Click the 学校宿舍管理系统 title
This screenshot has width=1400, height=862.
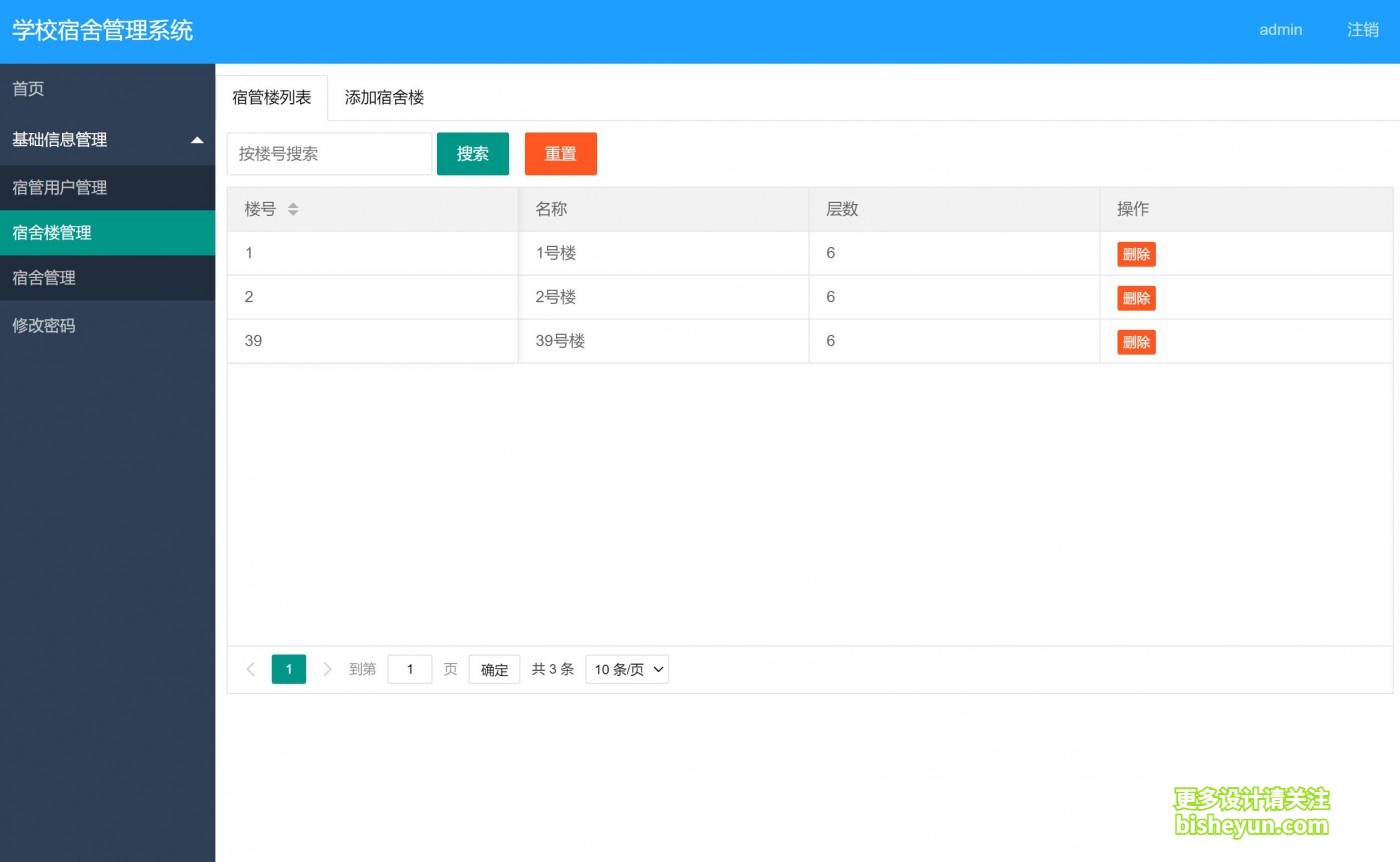102,30
